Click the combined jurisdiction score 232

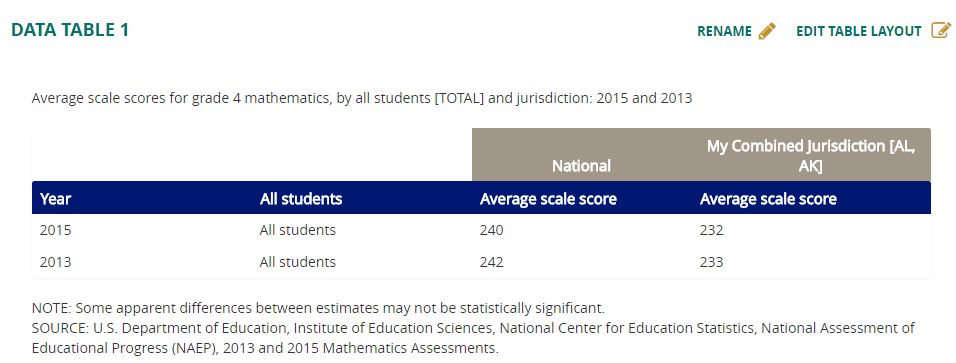pos(712,230)
